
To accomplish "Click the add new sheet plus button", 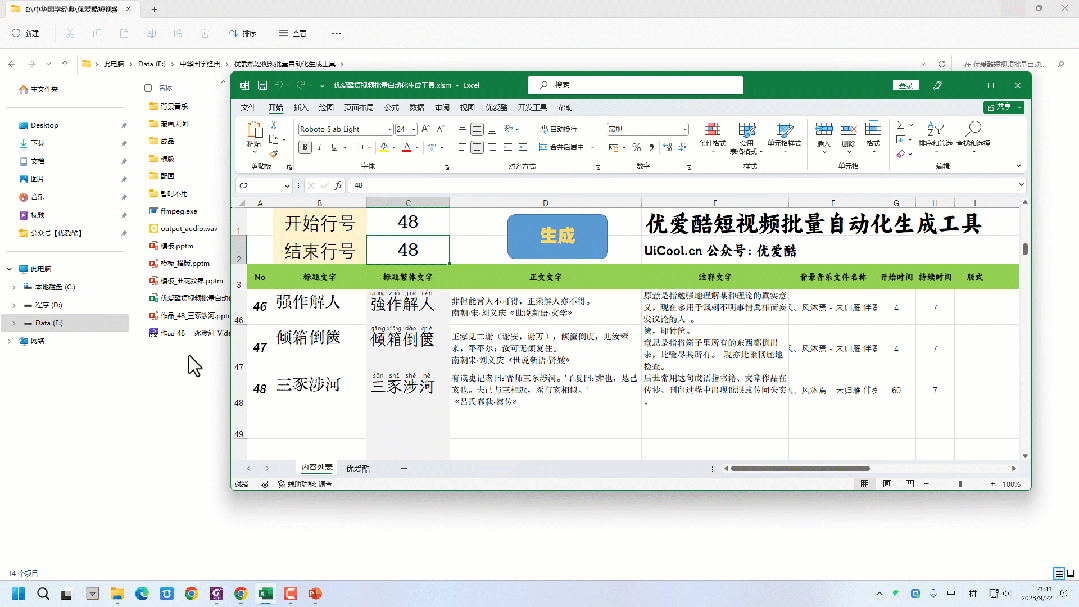I will point(404,468).
